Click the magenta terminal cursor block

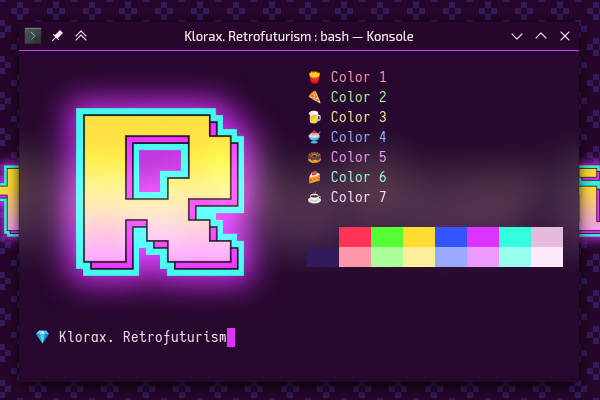(231, 337)
